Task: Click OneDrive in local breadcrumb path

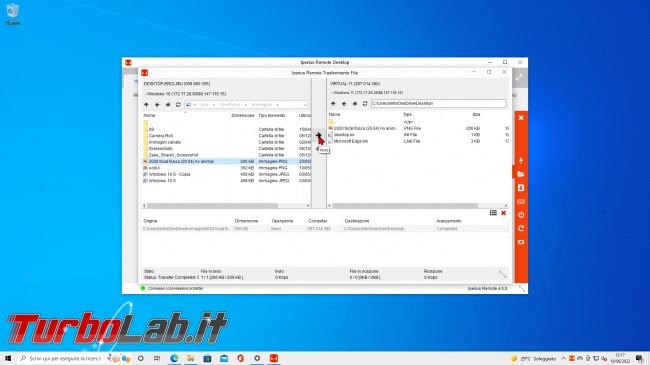Action: (x=230, y=105)
